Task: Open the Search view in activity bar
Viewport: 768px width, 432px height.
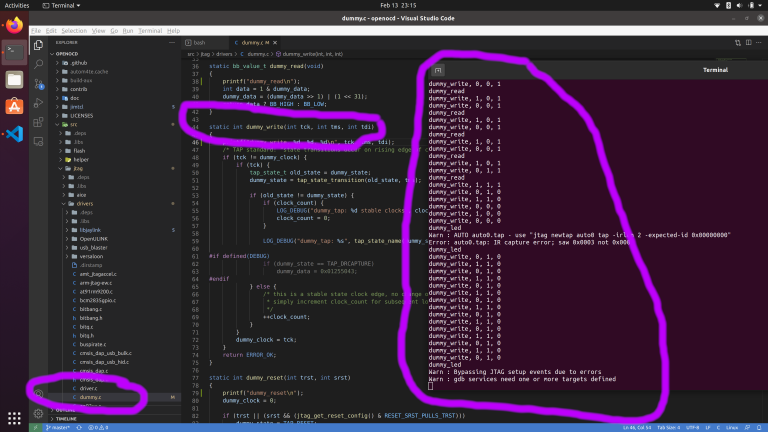Action: (38, 64)
